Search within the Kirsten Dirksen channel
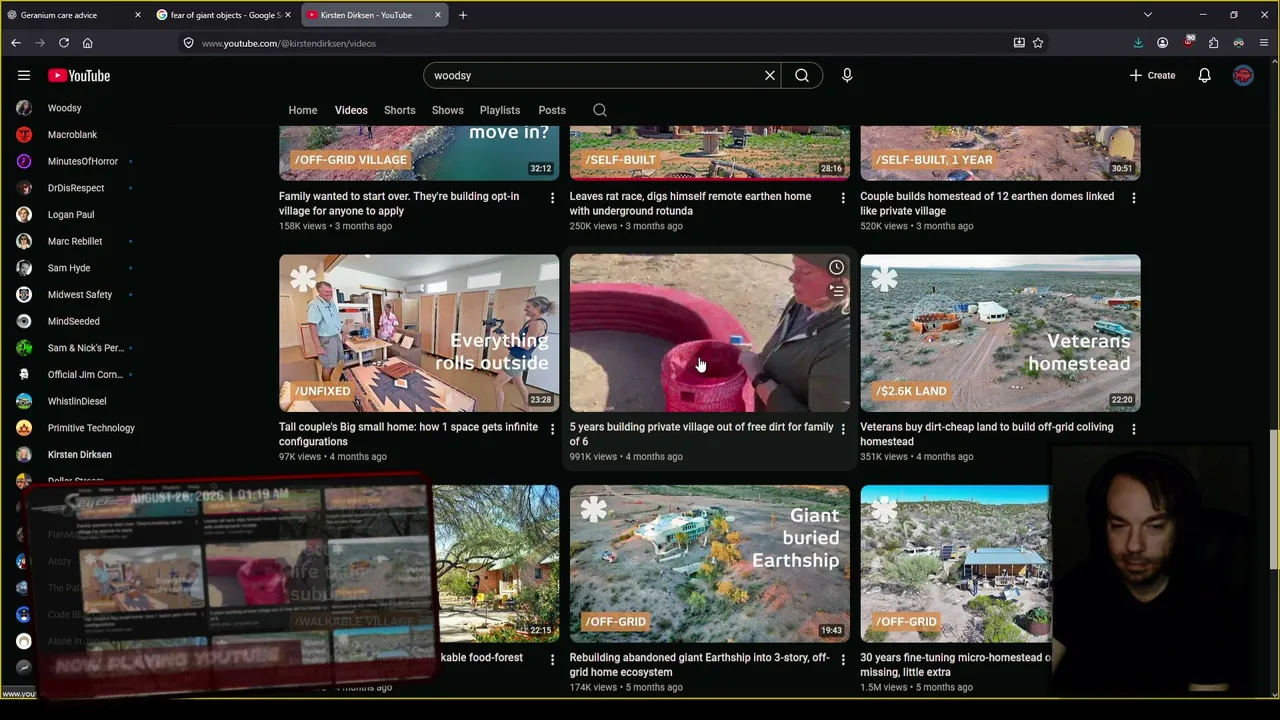 [600, 110]
